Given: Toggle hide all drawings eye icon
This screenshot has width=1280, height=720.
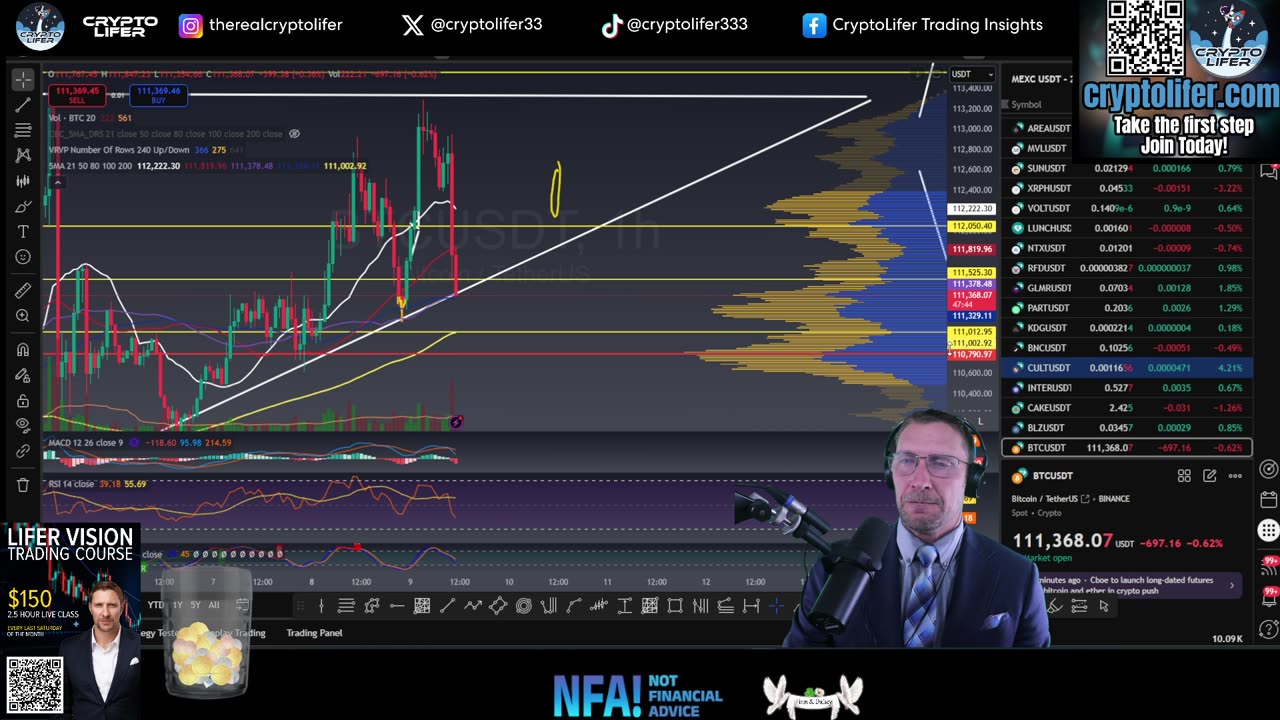Looking at the screenshot, I should point(23,426).
